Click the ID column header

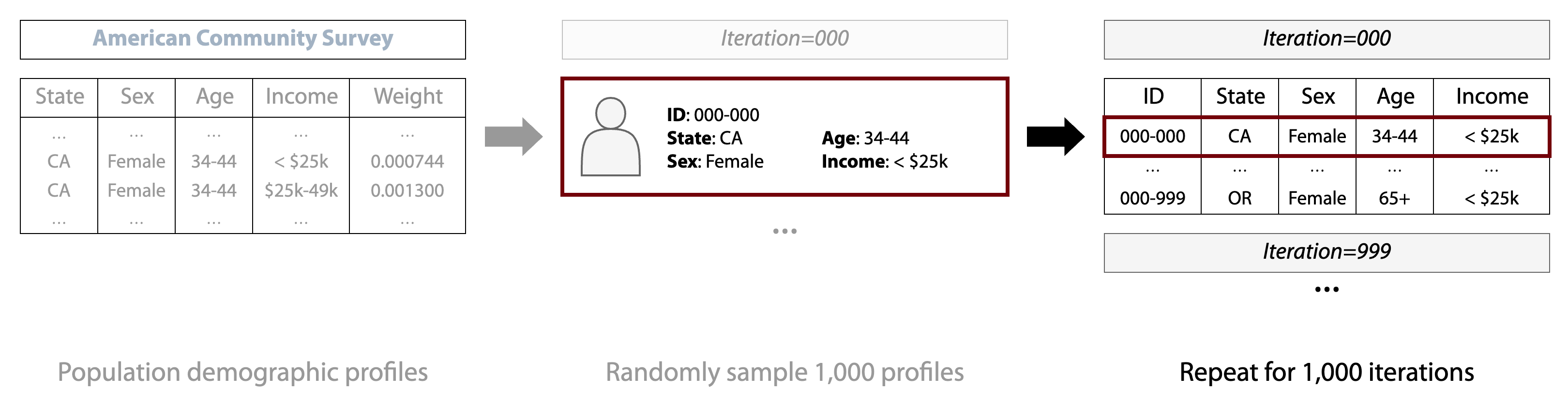pyautogui.click(x=1152, y=96)
